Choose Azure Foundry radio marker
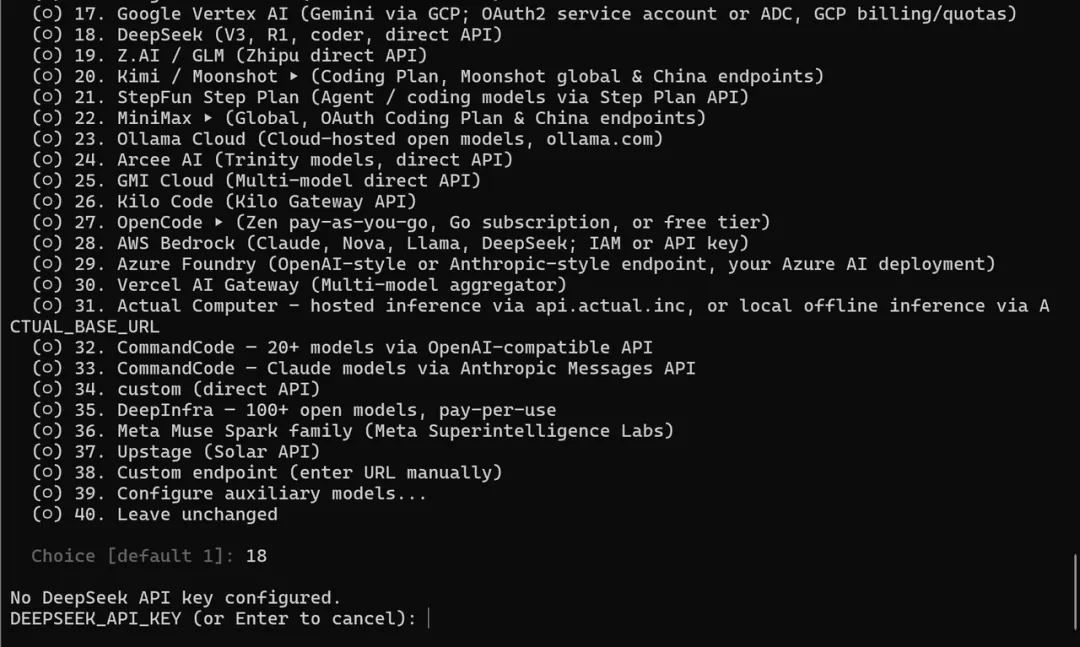1080x647 pixels. tap(47, 264)
